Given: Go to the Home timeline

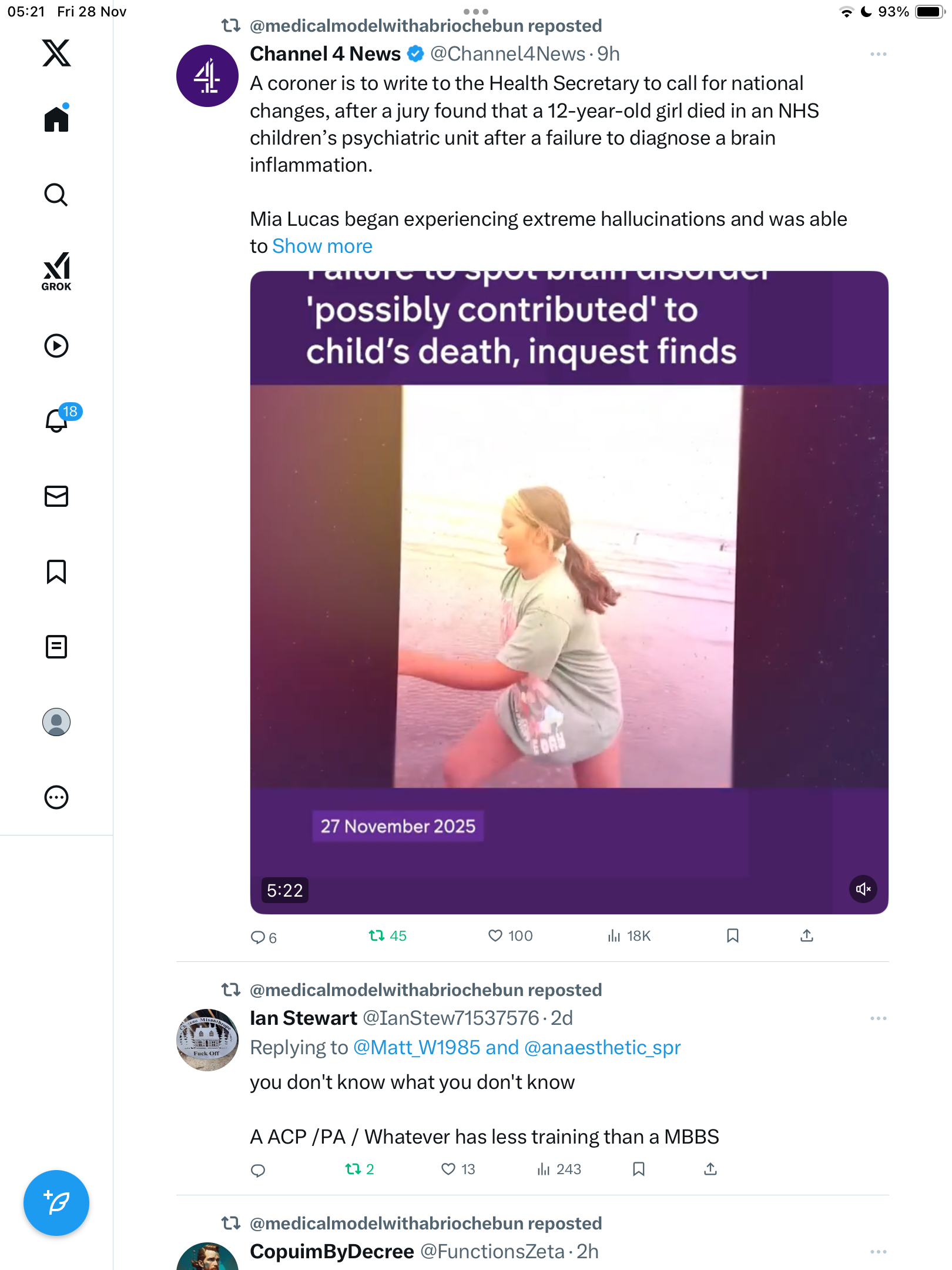Looking at the screenshot, I should click(56, 119).
